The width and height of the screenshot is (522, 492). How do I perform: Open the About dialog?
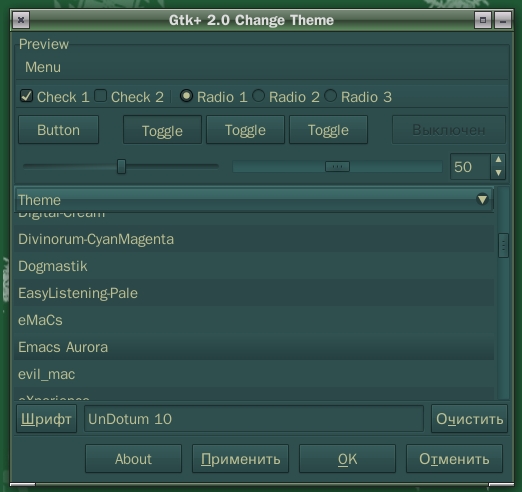133,459
